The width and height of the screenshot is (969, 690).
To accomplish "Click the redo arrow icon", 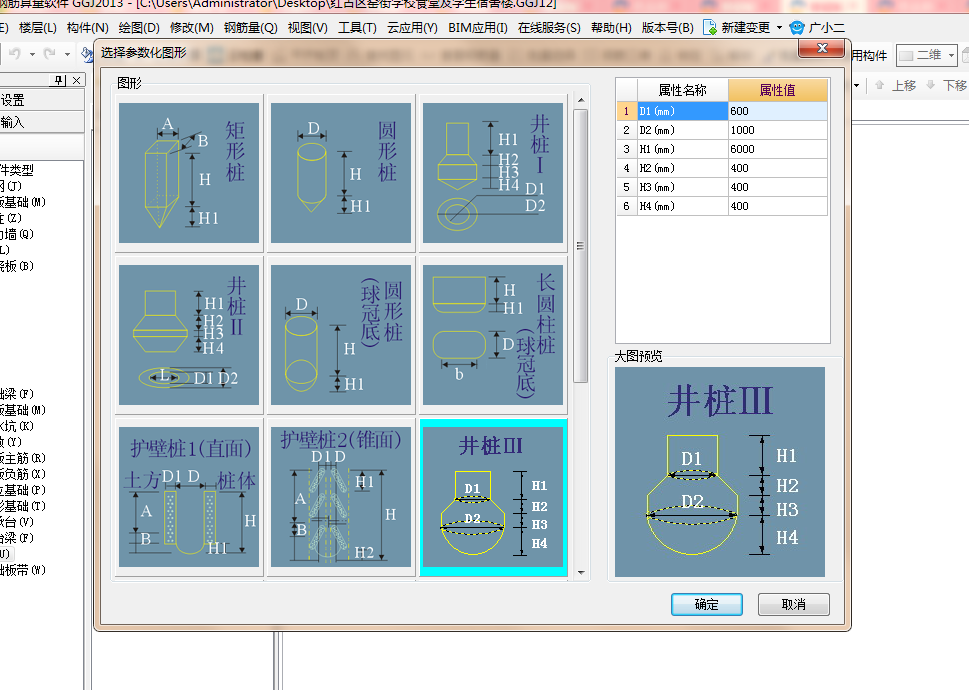I will [50, 54].
